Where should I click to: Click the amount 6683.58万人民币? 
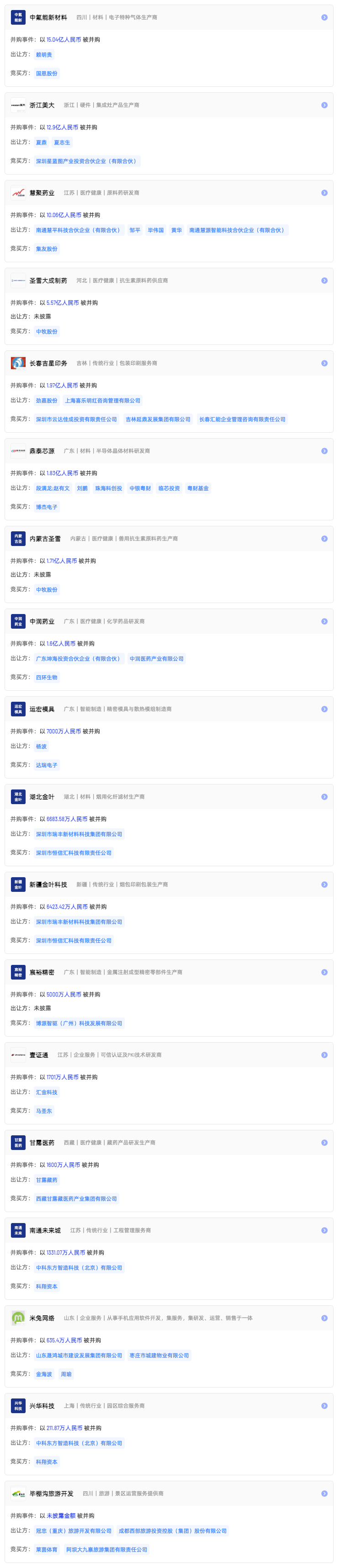point(67,819)
